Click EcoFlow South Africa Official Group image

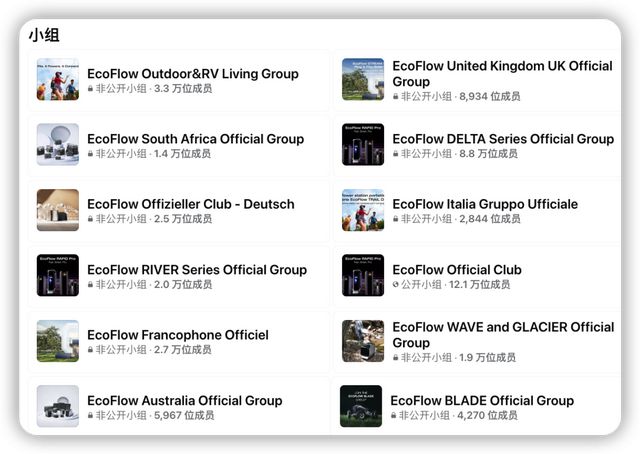tap(58, 145)
